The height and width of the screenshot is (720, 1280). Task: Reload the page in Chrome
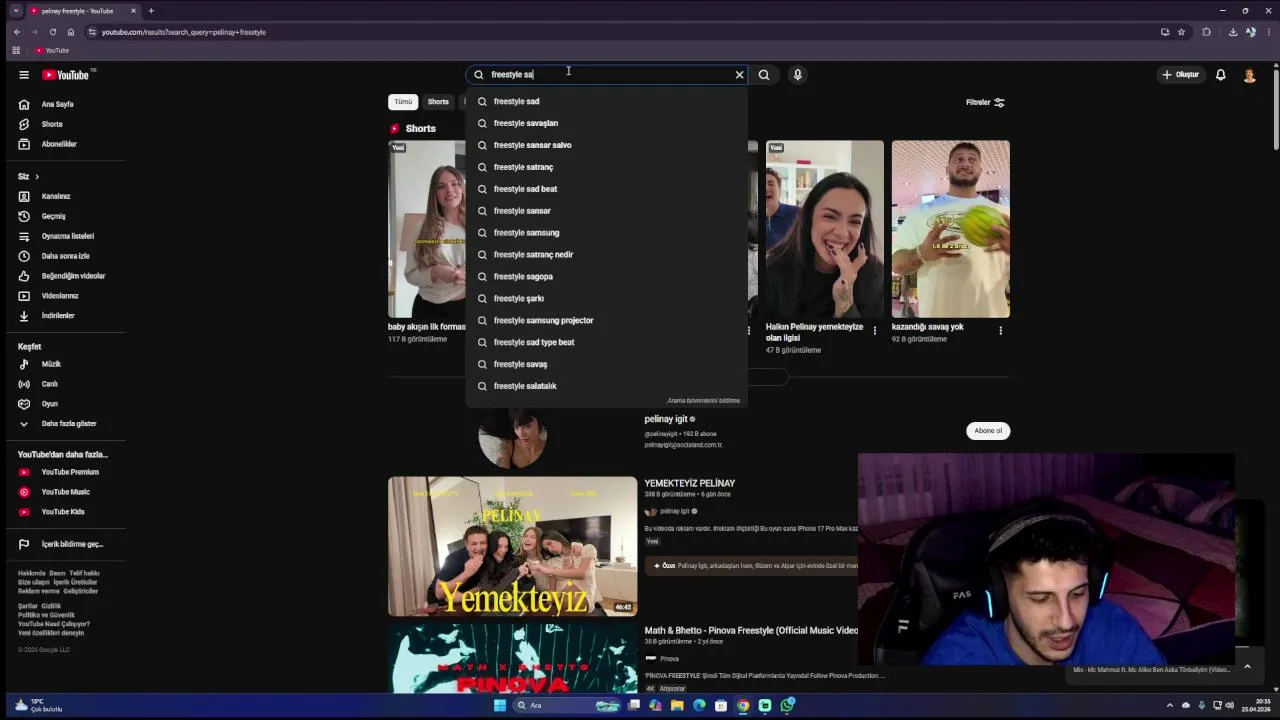[x=53, y=32]
